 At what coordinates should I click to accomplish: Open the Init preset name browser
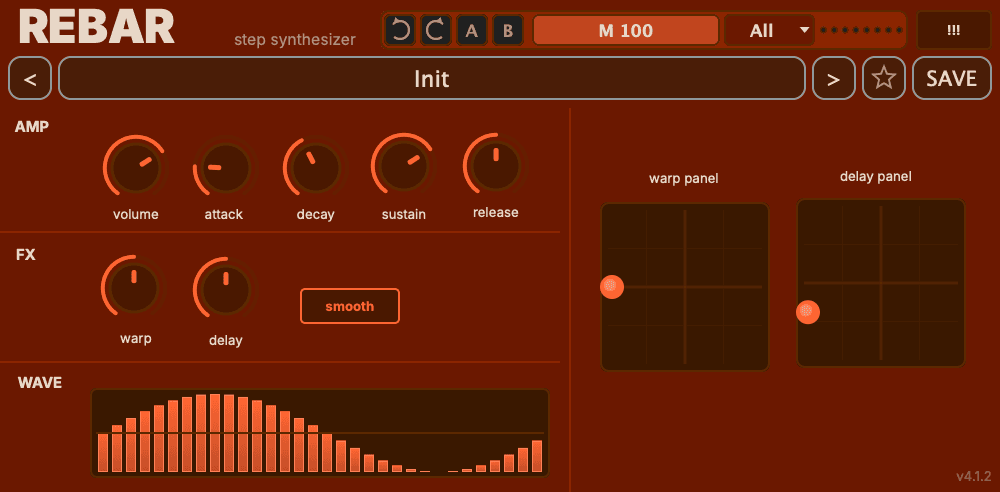click(432, 78)
